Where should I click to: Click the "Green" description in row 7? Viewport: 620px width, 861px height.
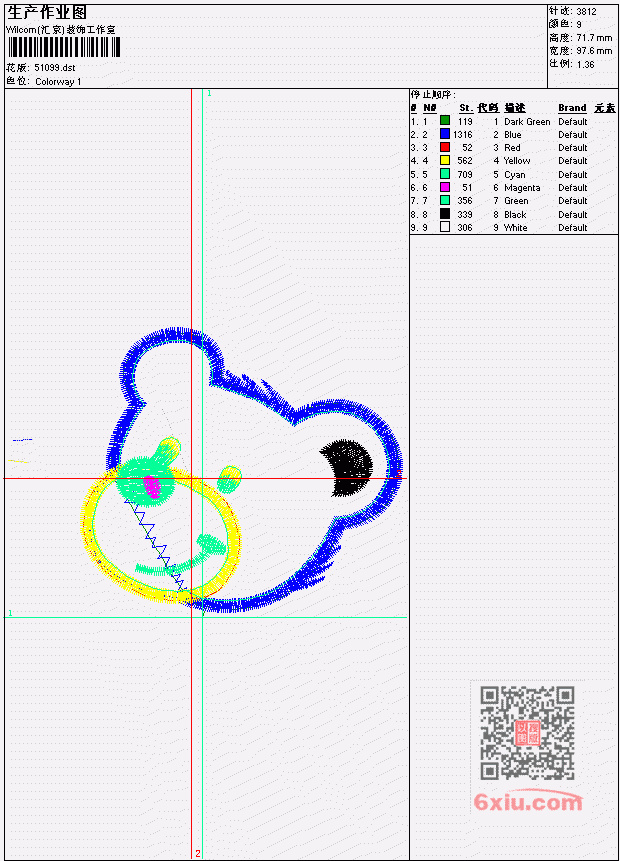click(516, 202)
